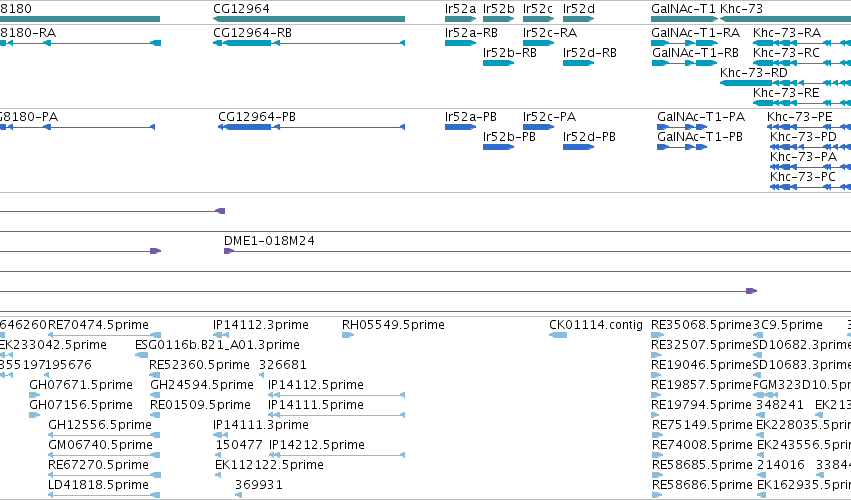Select the DME1-018M24 BAC label
The image size is (851, 500).
269,240
